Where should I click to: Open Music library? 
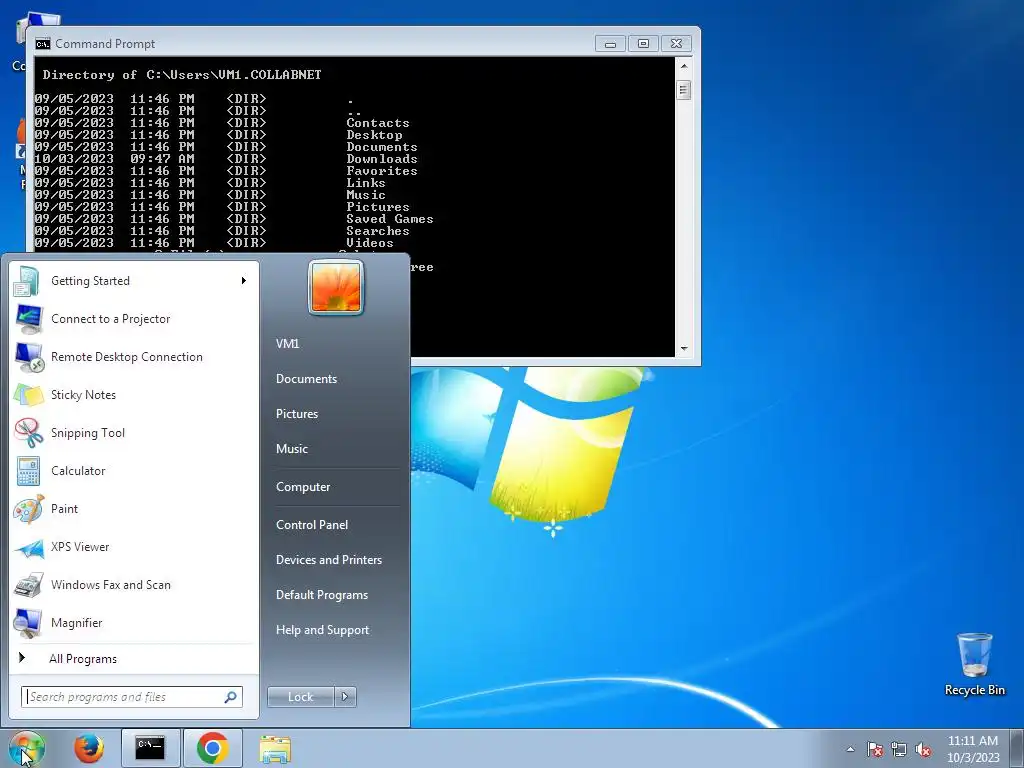point(291,449)
